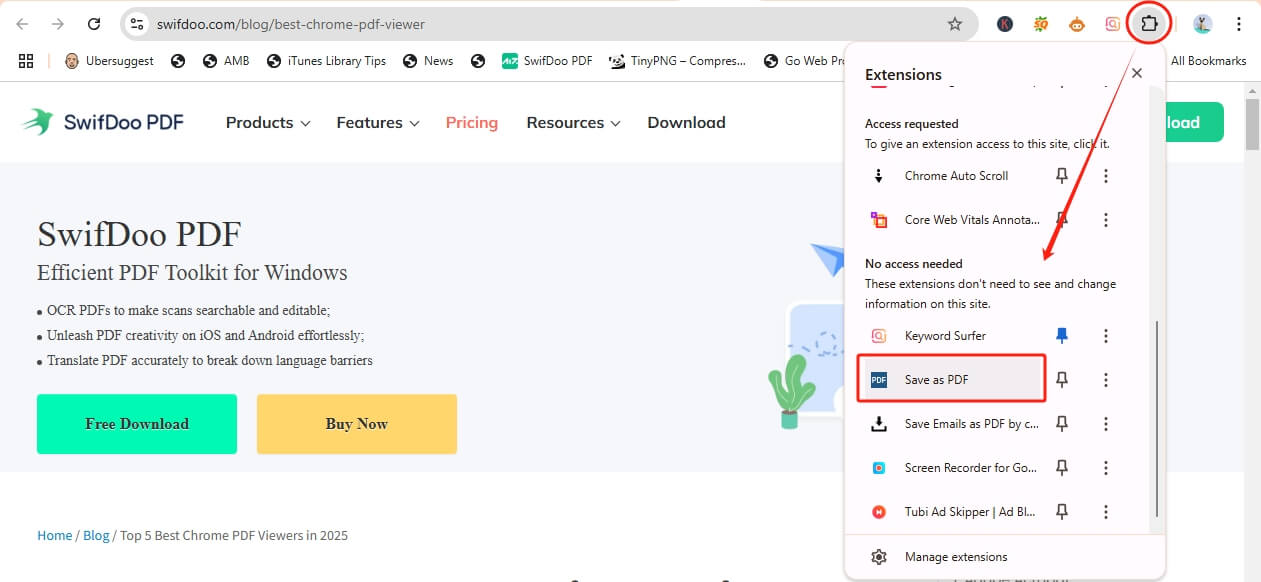Screen dimensions: 1261x582
Task: Pin the Screen Recorder extension
Action: 1062,468
